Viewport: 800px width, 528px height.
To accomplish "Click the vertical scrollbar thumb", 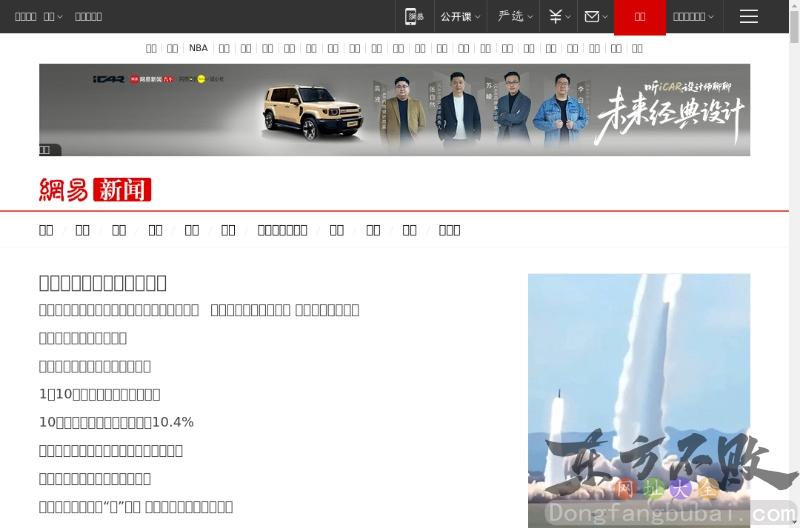I will [x=794, y=26].
